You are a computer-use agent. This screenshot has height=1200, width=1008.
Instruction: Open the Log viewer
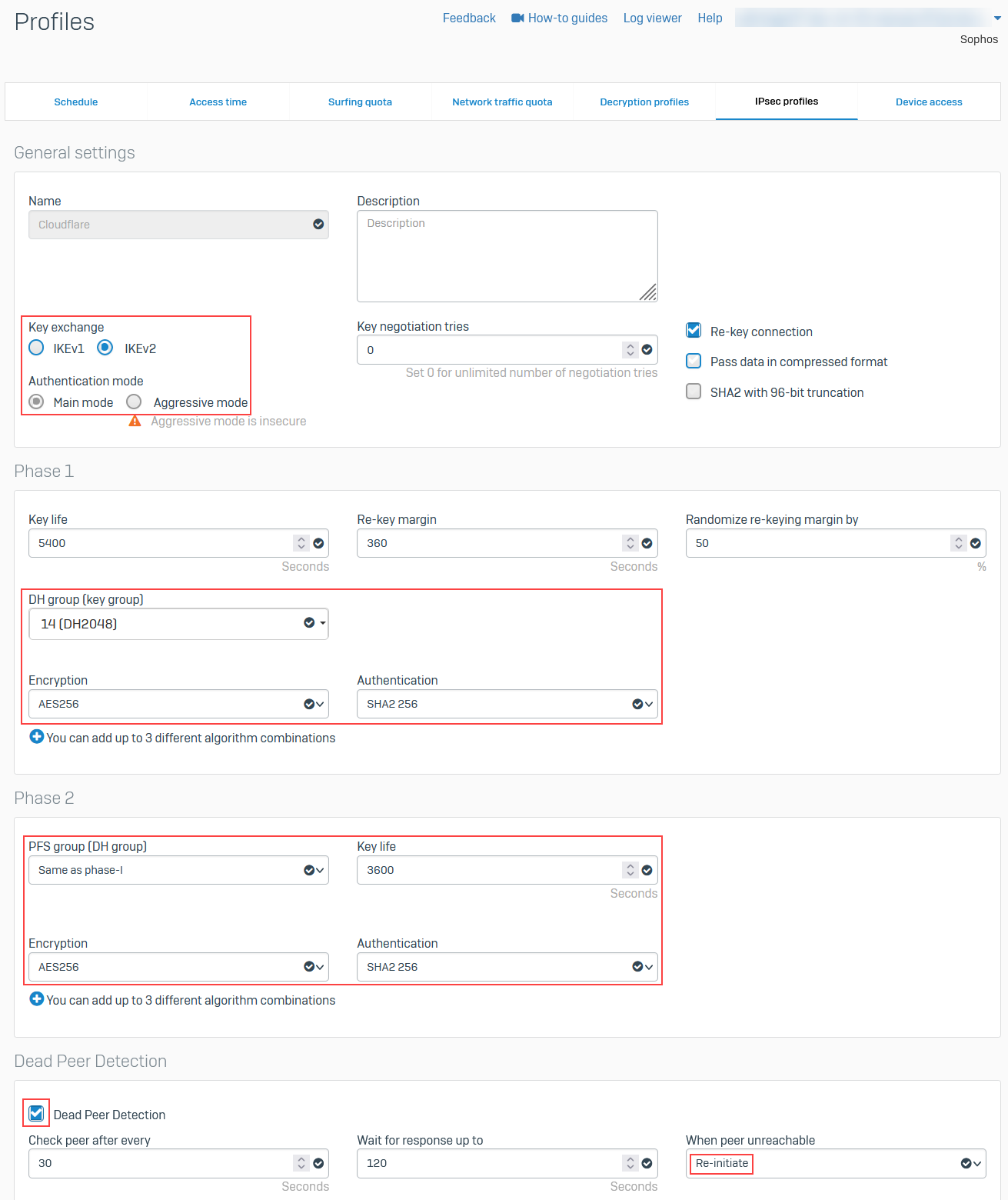point(652,18)
